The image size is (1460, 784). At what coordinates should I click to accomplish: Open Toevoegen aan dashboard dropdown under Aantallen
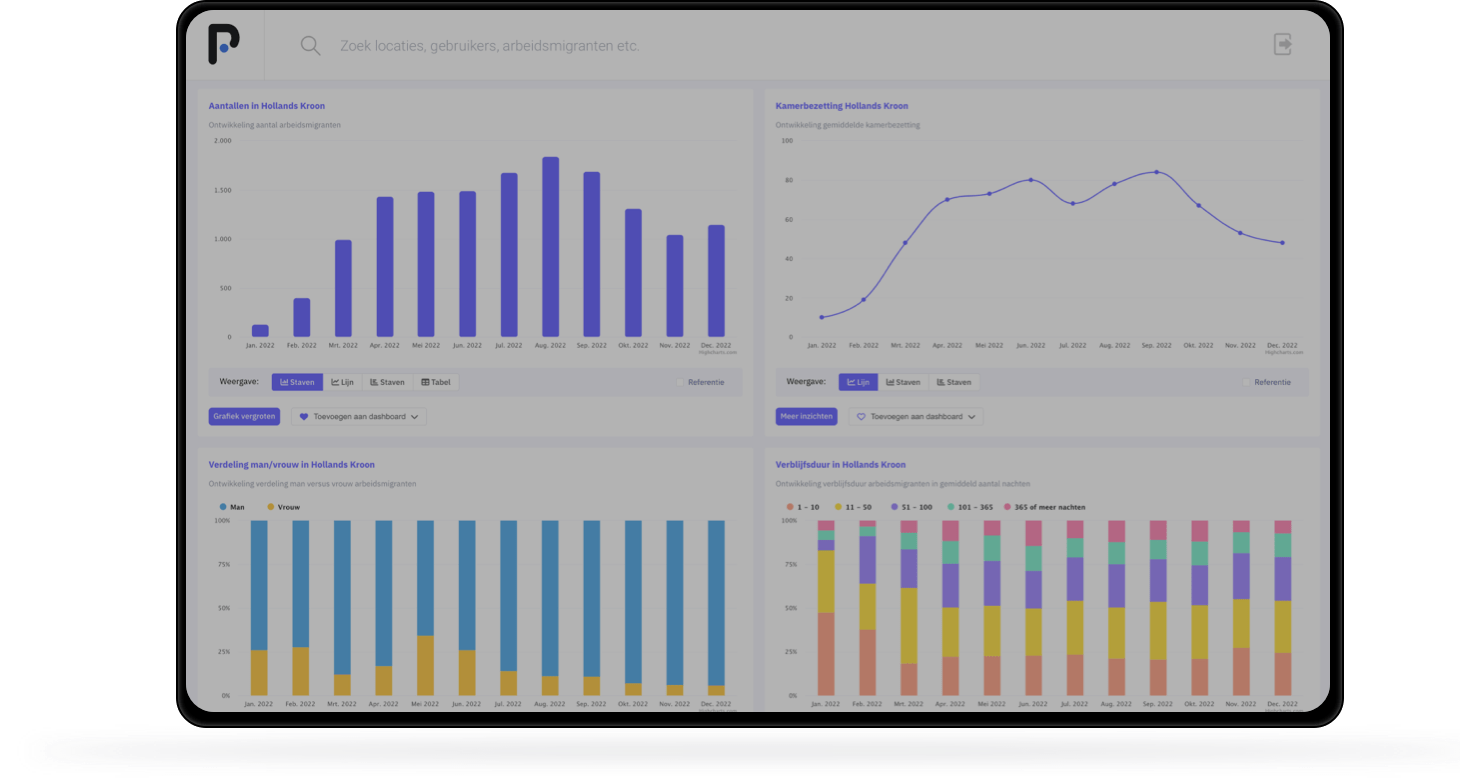(359, 416)
